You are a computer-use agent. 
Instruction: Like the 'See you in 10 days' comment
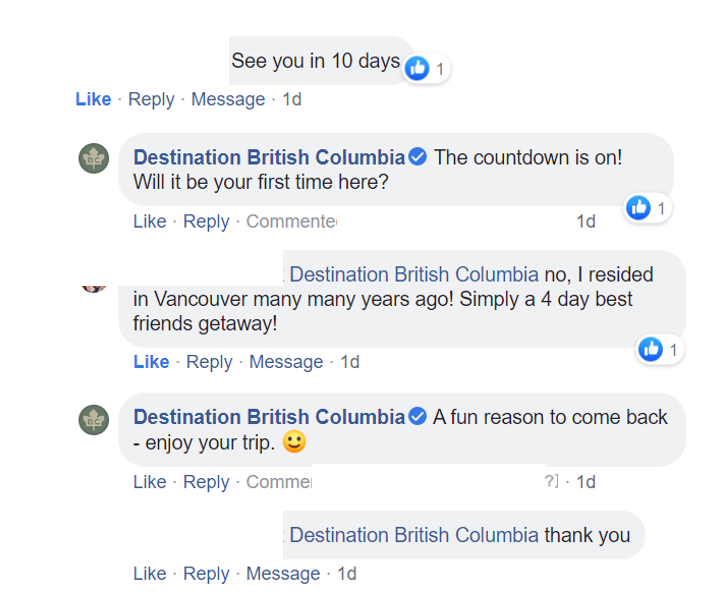(x=93, y=99)
